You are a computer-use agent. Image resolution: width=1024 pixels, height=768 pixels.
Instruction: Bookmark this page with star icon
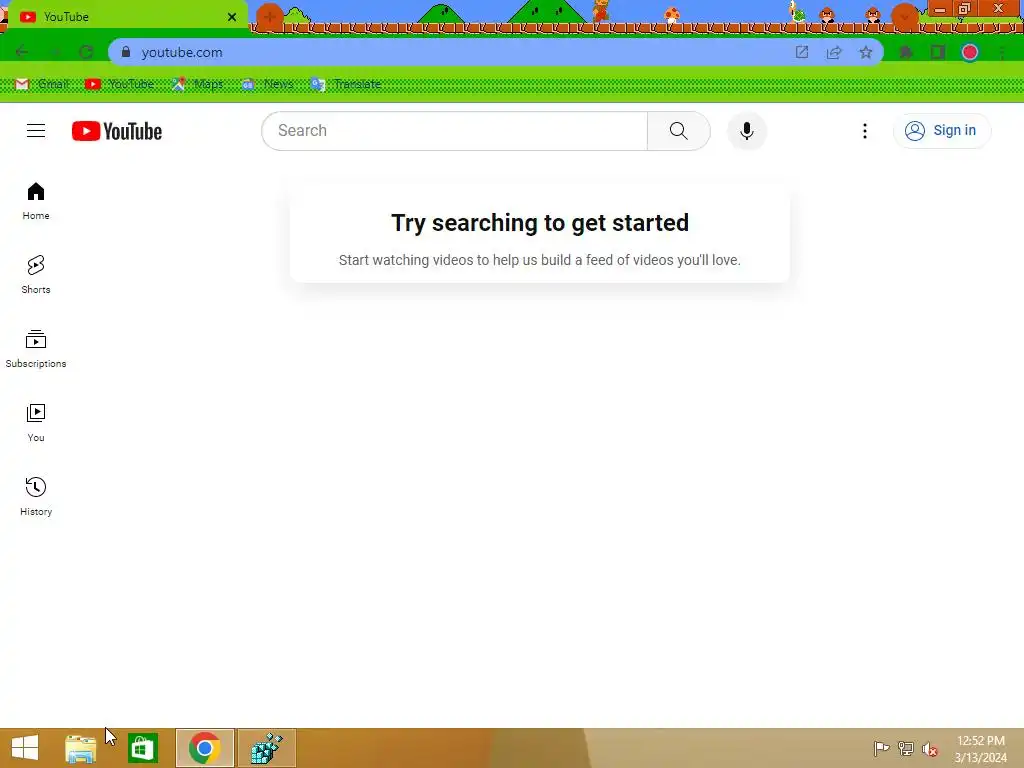pos(866,52)
